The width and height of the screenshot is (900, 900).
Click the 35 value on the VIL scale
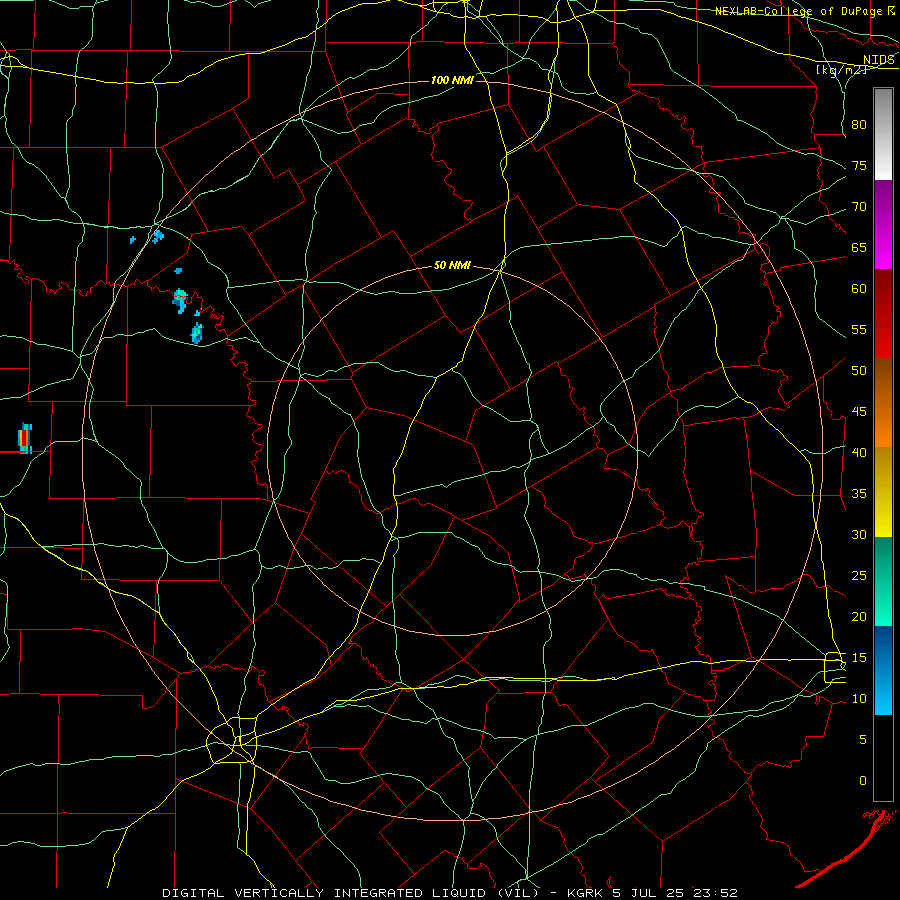coord(859,494)
